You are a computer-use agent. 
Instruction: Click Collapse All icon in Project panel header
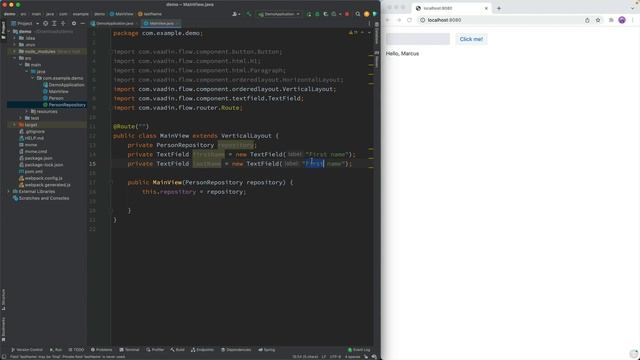pyautogui.click(x=63, y=24)
